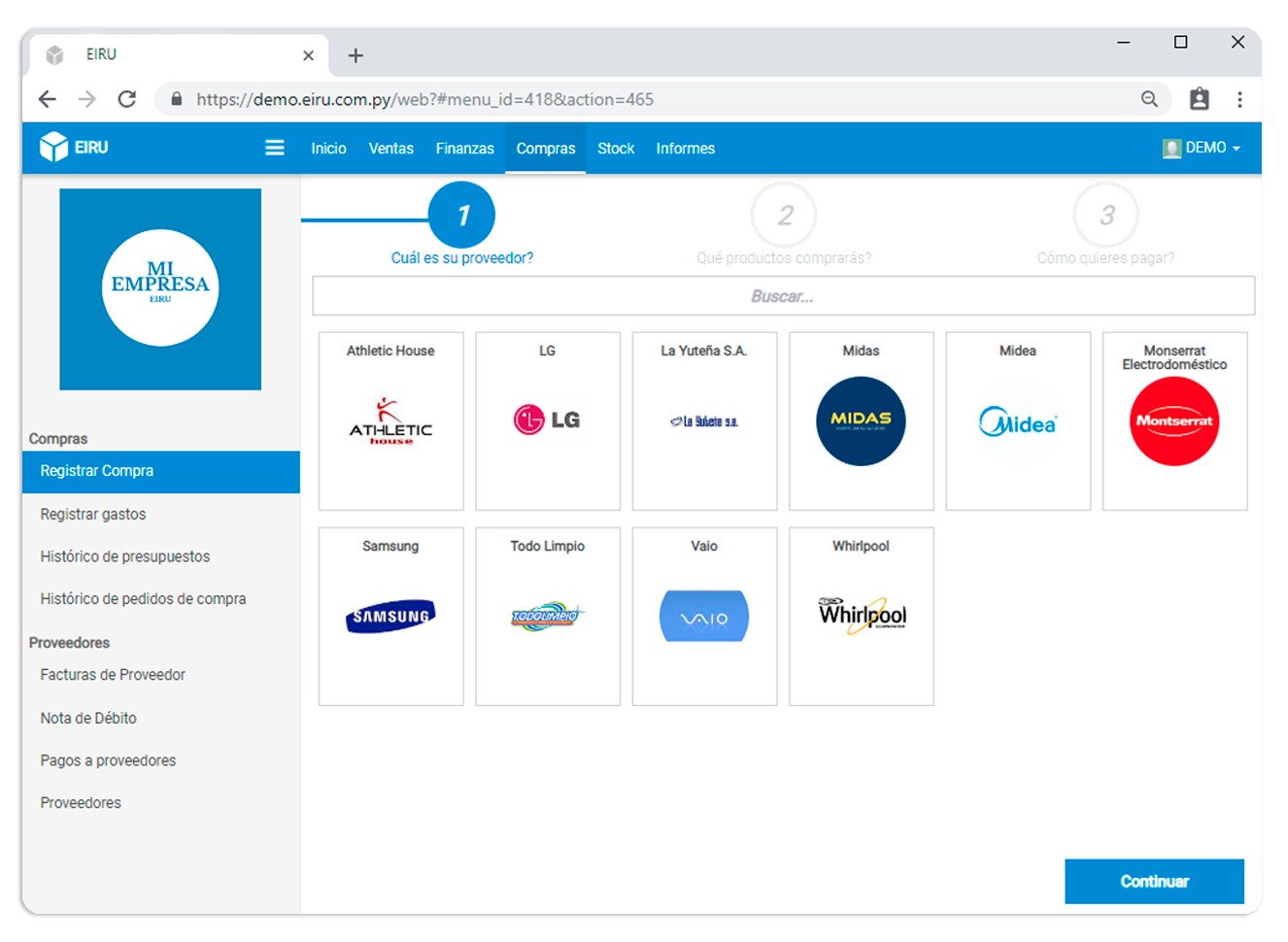The image size is (1288, 942).
Task: Click the padlock site info icon
Action: [177, 99]
